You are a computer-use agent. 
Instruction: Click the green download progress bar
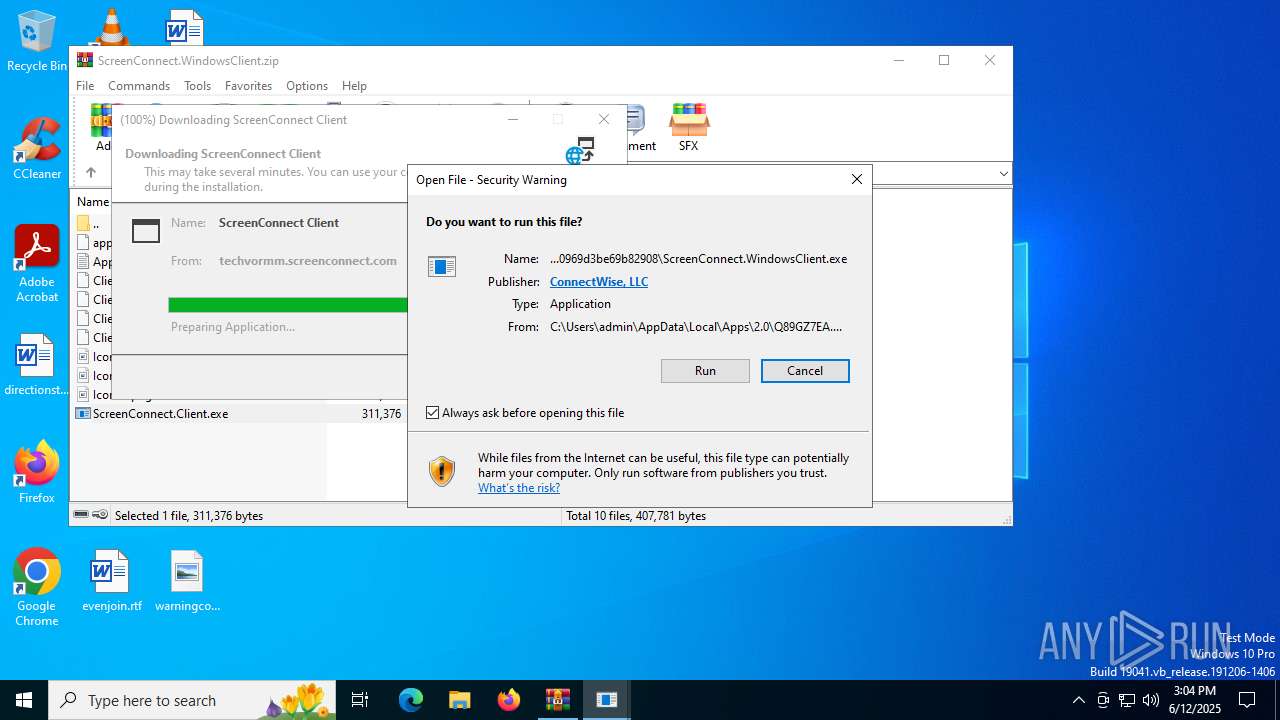click(288, 305)
